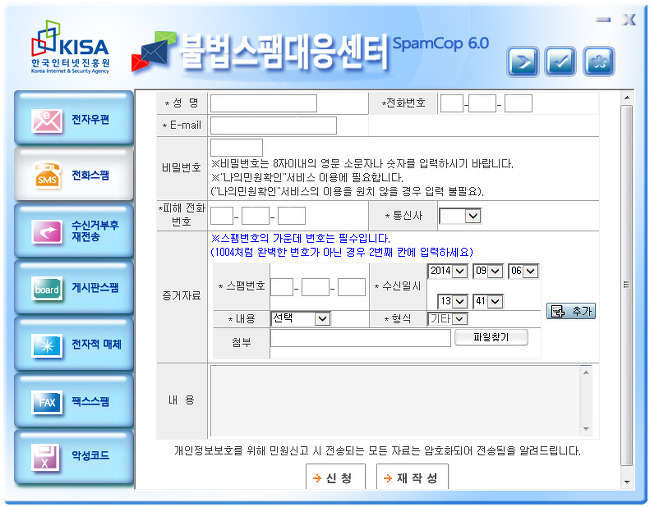Image resolution: width=650 pixels, height=507 pixels.
Task: Click the main form scrollbar thumb
Action: [x=626, y=285]
